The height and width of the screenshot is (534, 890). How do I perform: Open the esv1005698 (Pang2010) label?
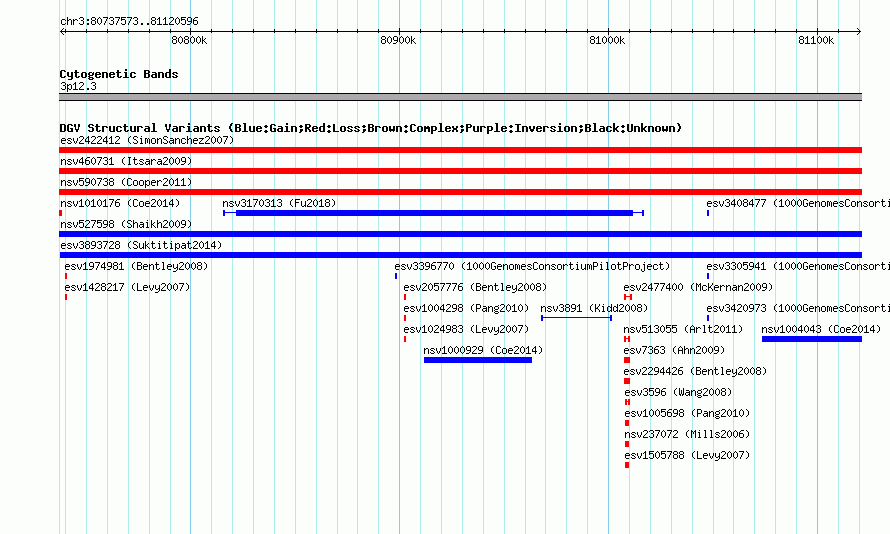(x=687, y=413)
